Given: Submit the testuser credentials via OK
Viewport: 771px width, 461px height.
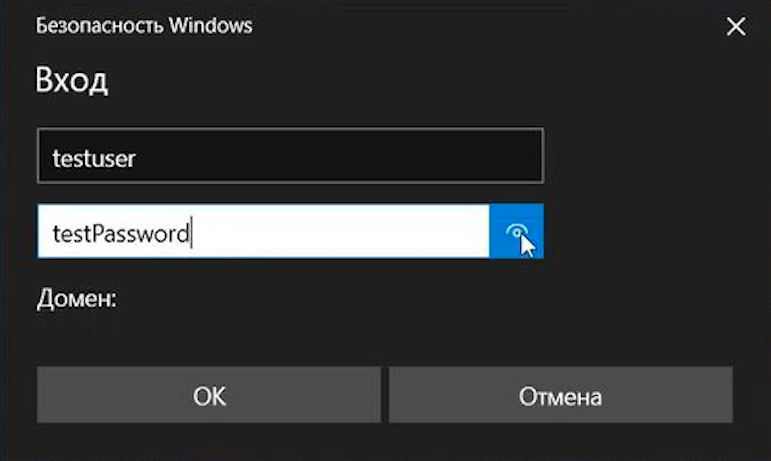Looking at the screenshot, I should point(209,395).
